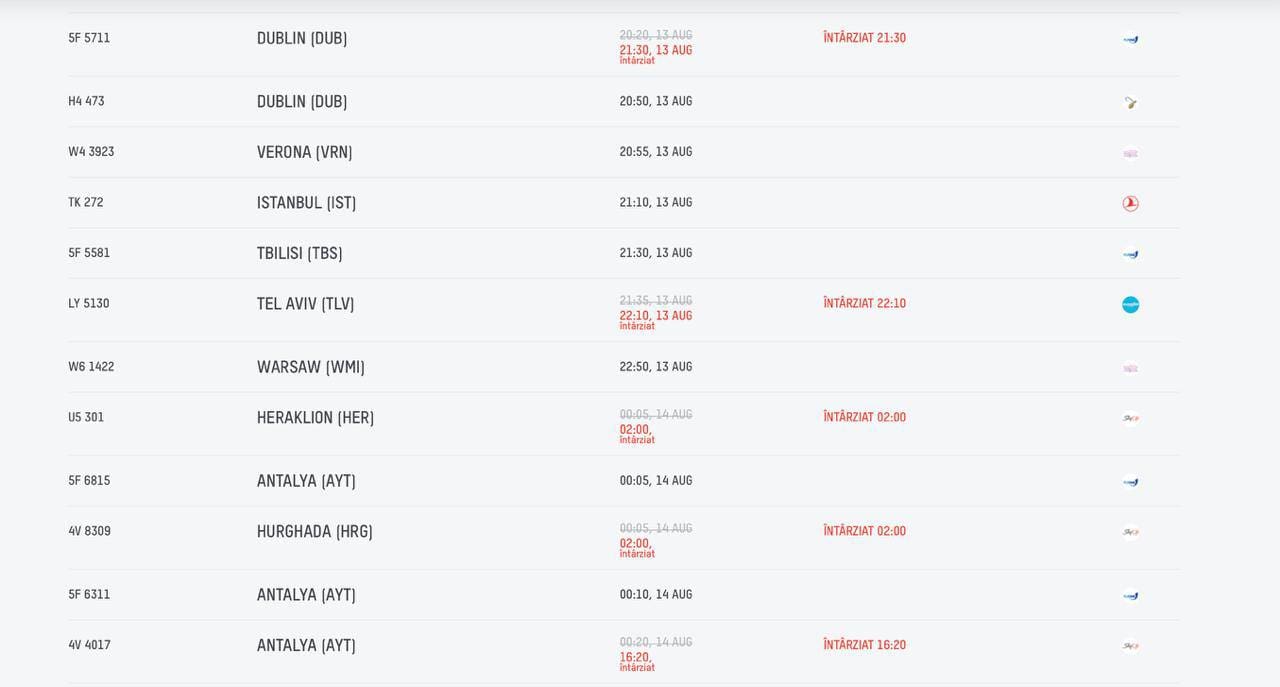This screenshot has height=687, width=1280.
Task: Click flight number H4 473
Action: click(86, 101)
